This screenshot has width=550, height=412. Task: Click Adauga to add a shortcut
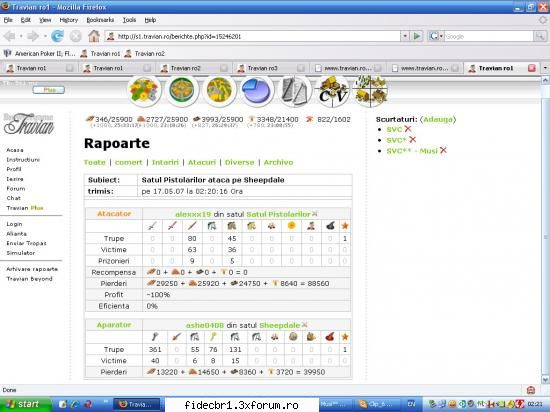[438, 119]
